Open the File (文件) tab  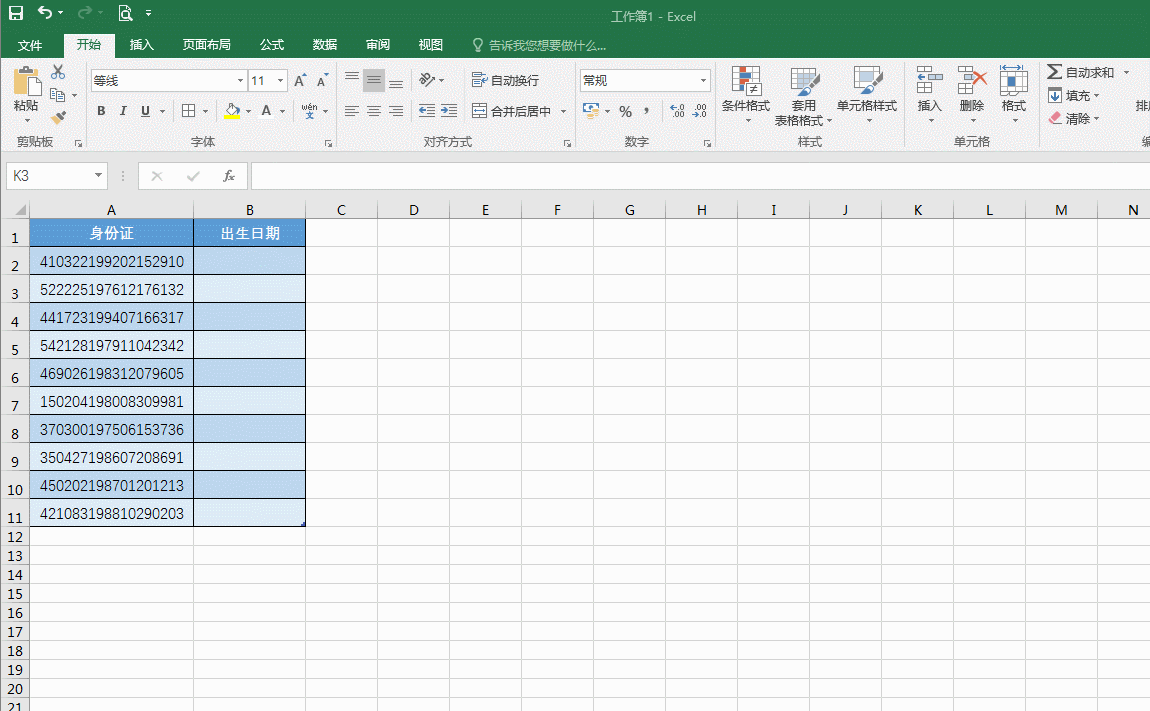click(30, 45)
